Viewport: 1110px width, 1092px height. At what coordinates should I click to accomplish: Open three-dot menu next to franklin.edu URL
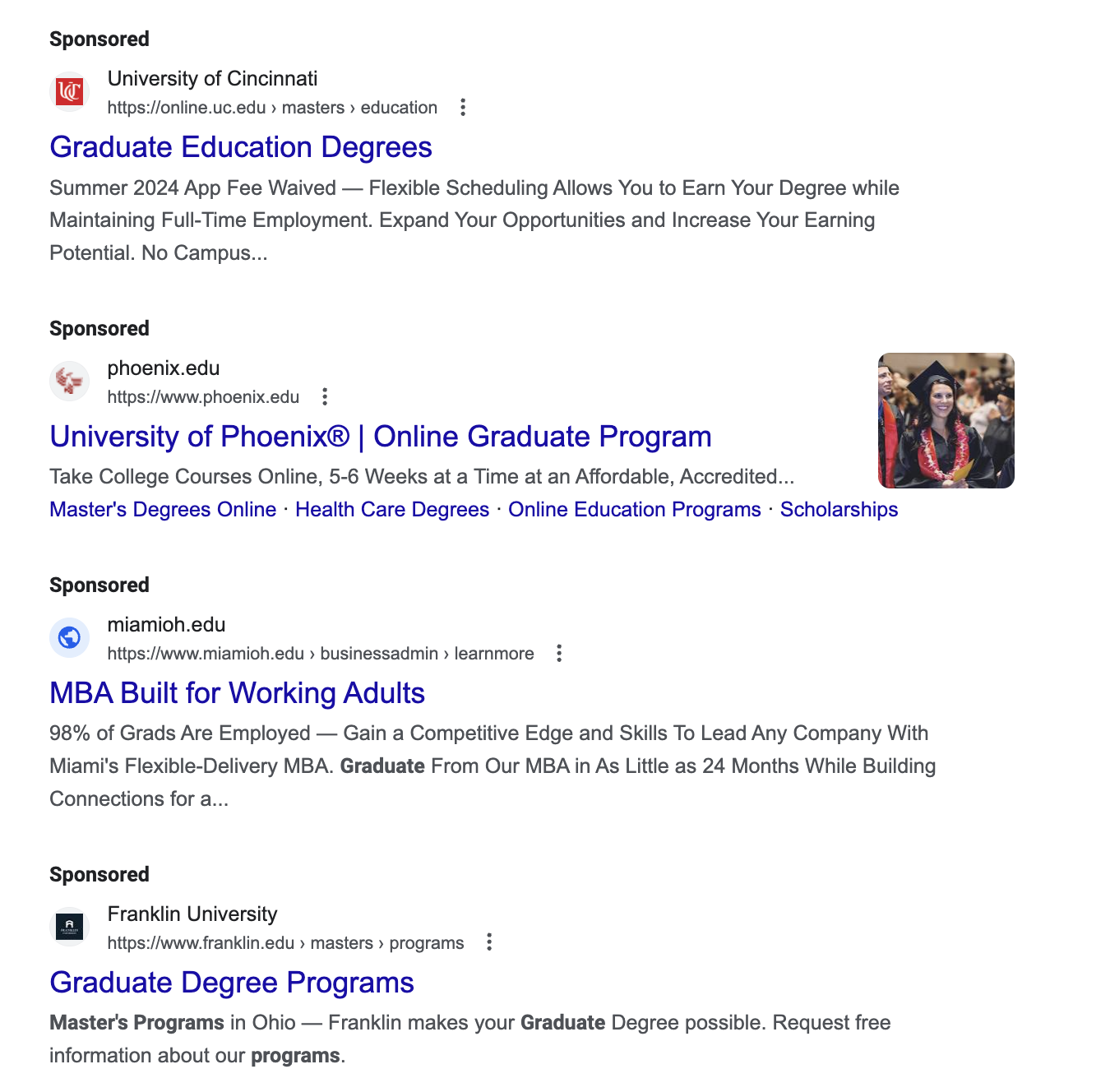pyautogui.click(x=489, y=942)
